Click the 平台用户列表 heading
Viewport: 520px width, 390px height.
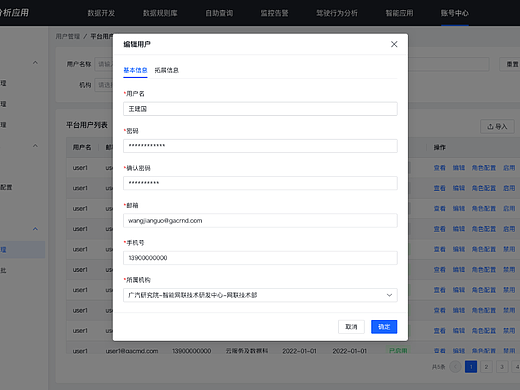coord(87,125)
